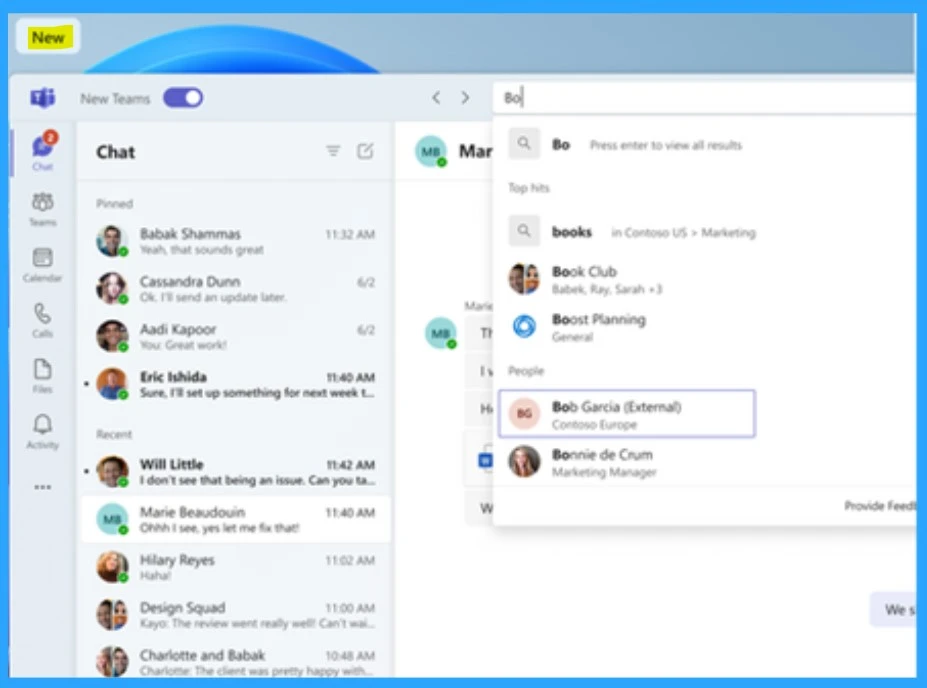Image resolution: width=927 pixels, height=688 pixels.
Task: Click the 'Top hits' heading in results
Action: pyautogui.click(x=529, y=188)
